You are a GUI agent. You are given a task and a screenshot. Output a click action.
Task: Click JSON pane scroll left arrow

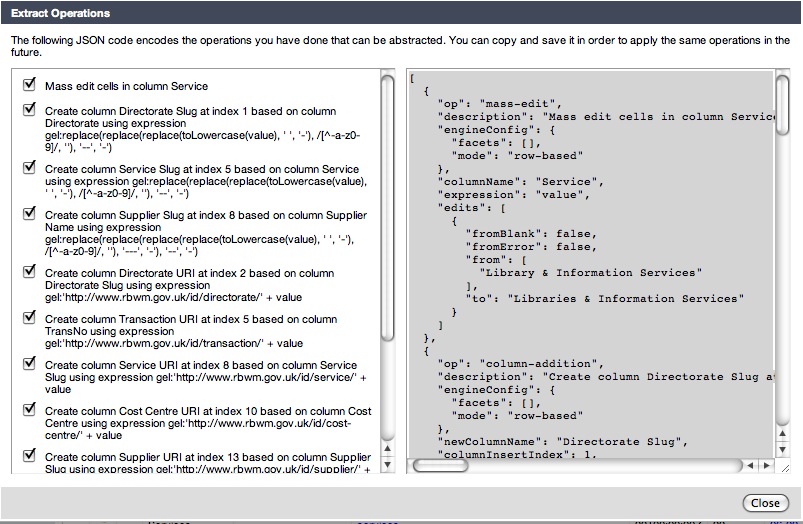point(750,465)
